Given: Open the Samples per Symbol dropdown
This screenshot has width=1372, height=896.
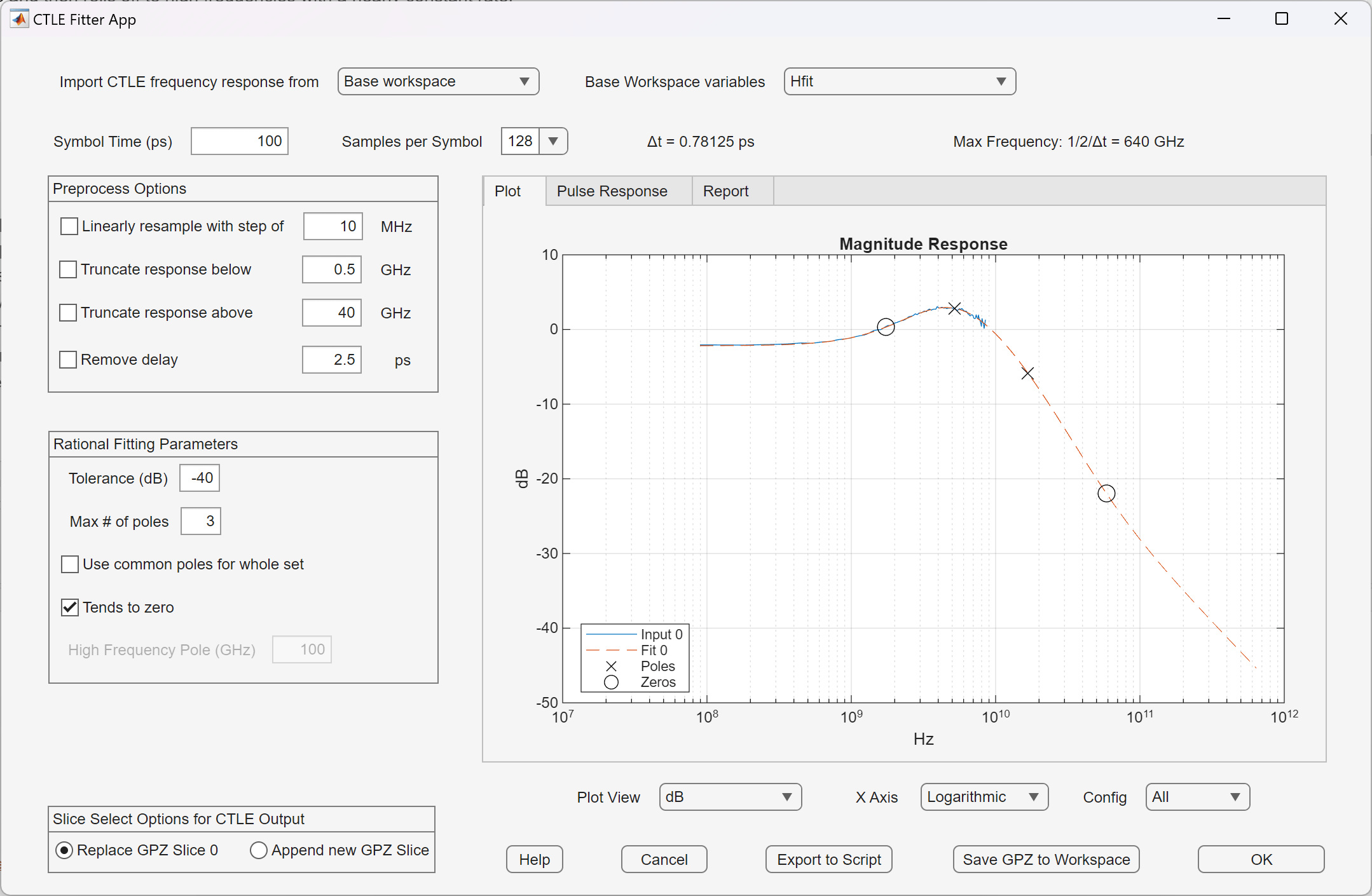Looking at the screenshot, I should [553, 141].
